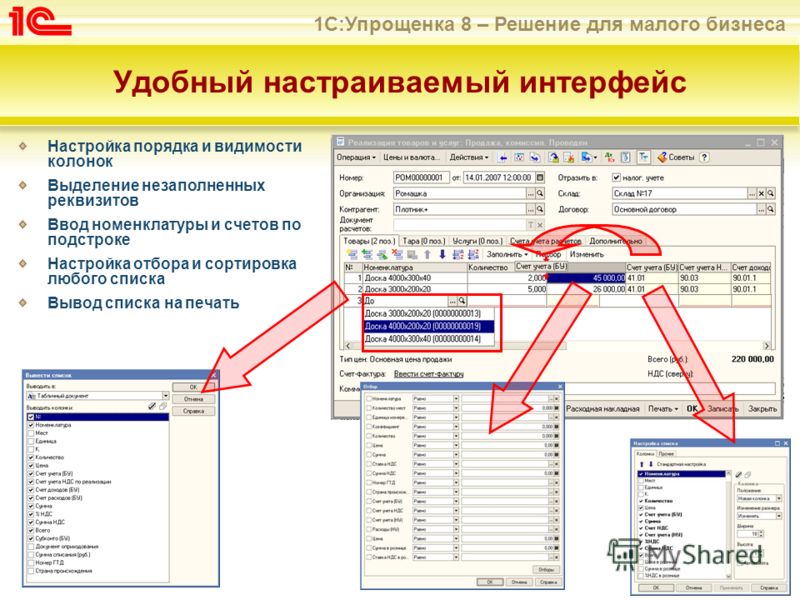The image size is (800, 600).
Task: Open the Операция dropdown menu
Action: 356,157
